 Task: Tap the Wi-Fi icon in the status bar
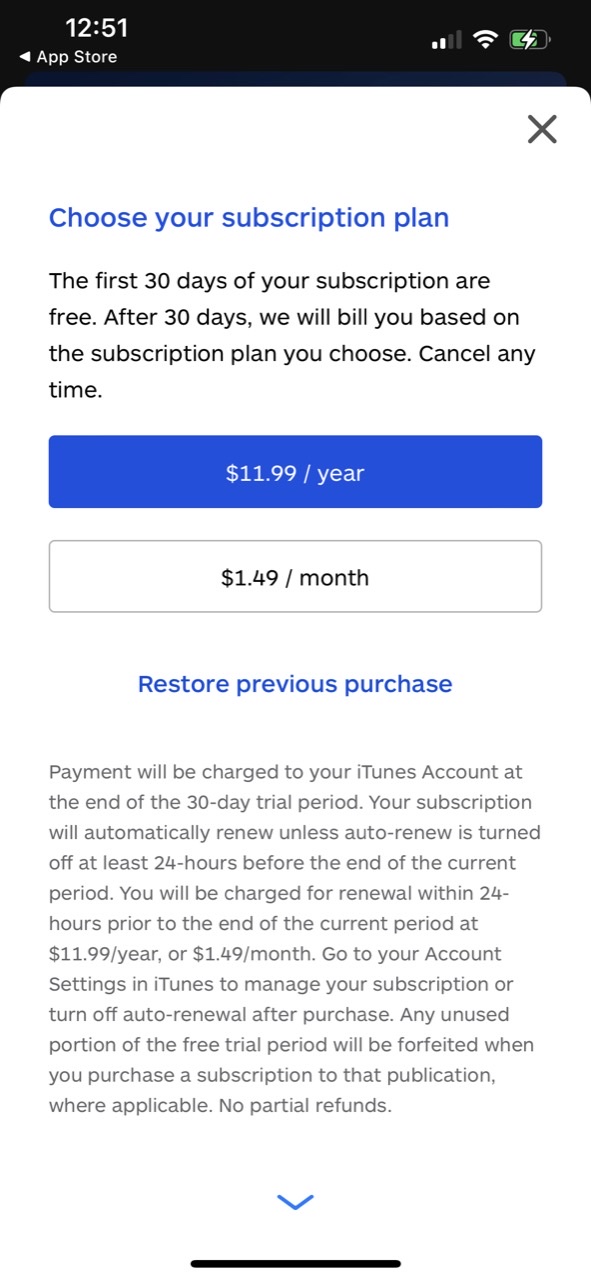pyautogui.click(x=487, y=39)
